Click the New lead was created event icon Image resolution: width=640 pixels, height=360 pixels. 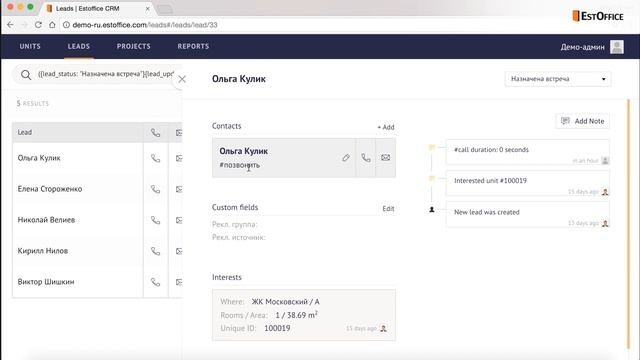[432, 209]
